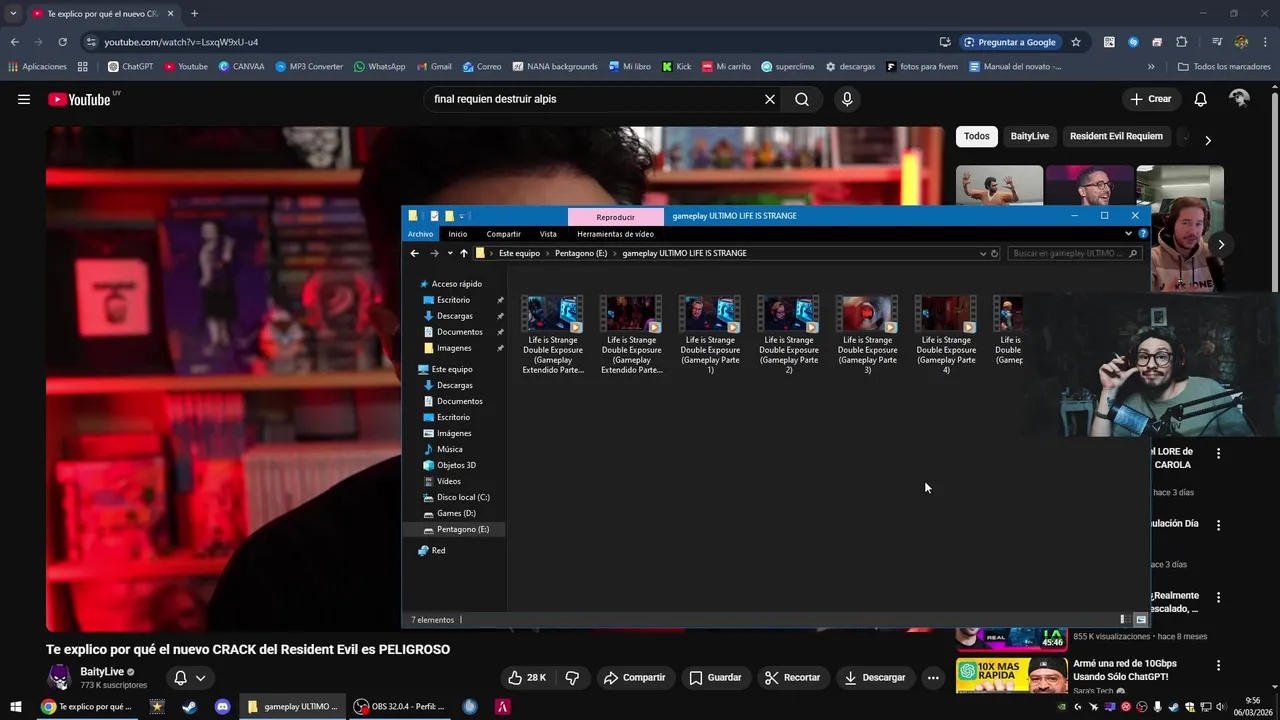Screen dimensions: 1280x720
Task: Select Gameplay Parte 1 video file
Action: 710,335
